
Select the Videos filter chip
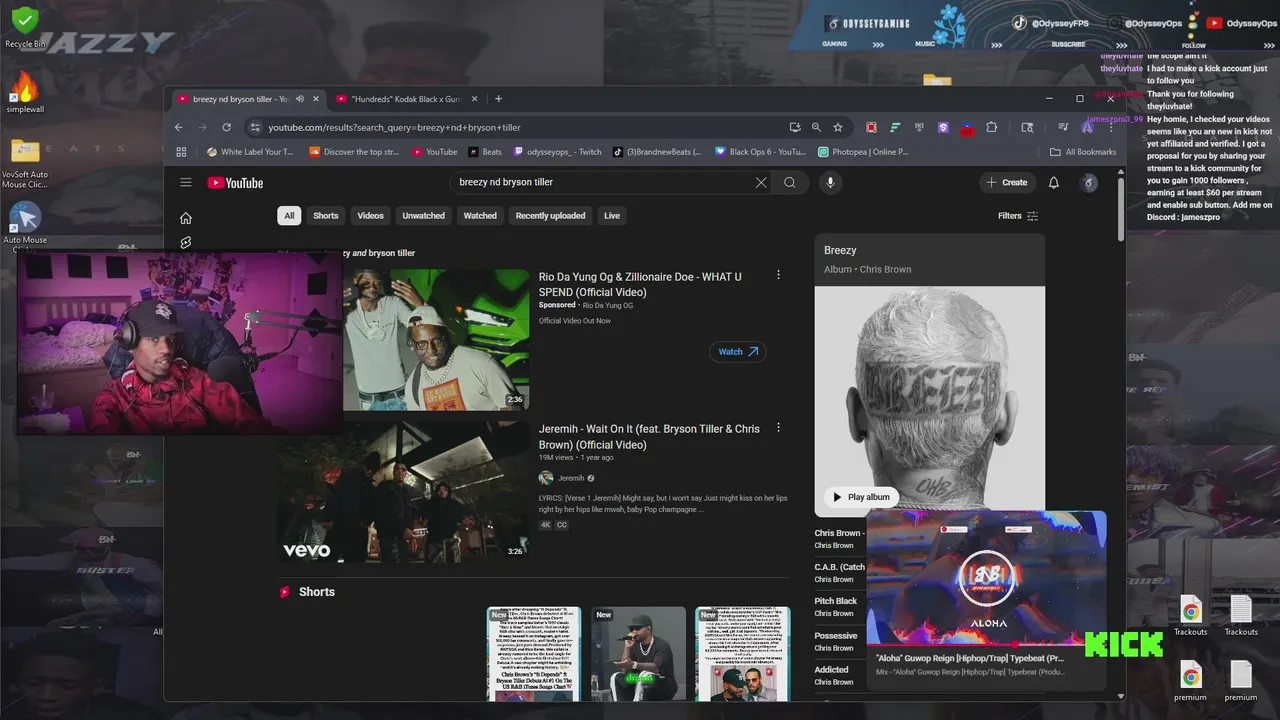coord(371,215)
